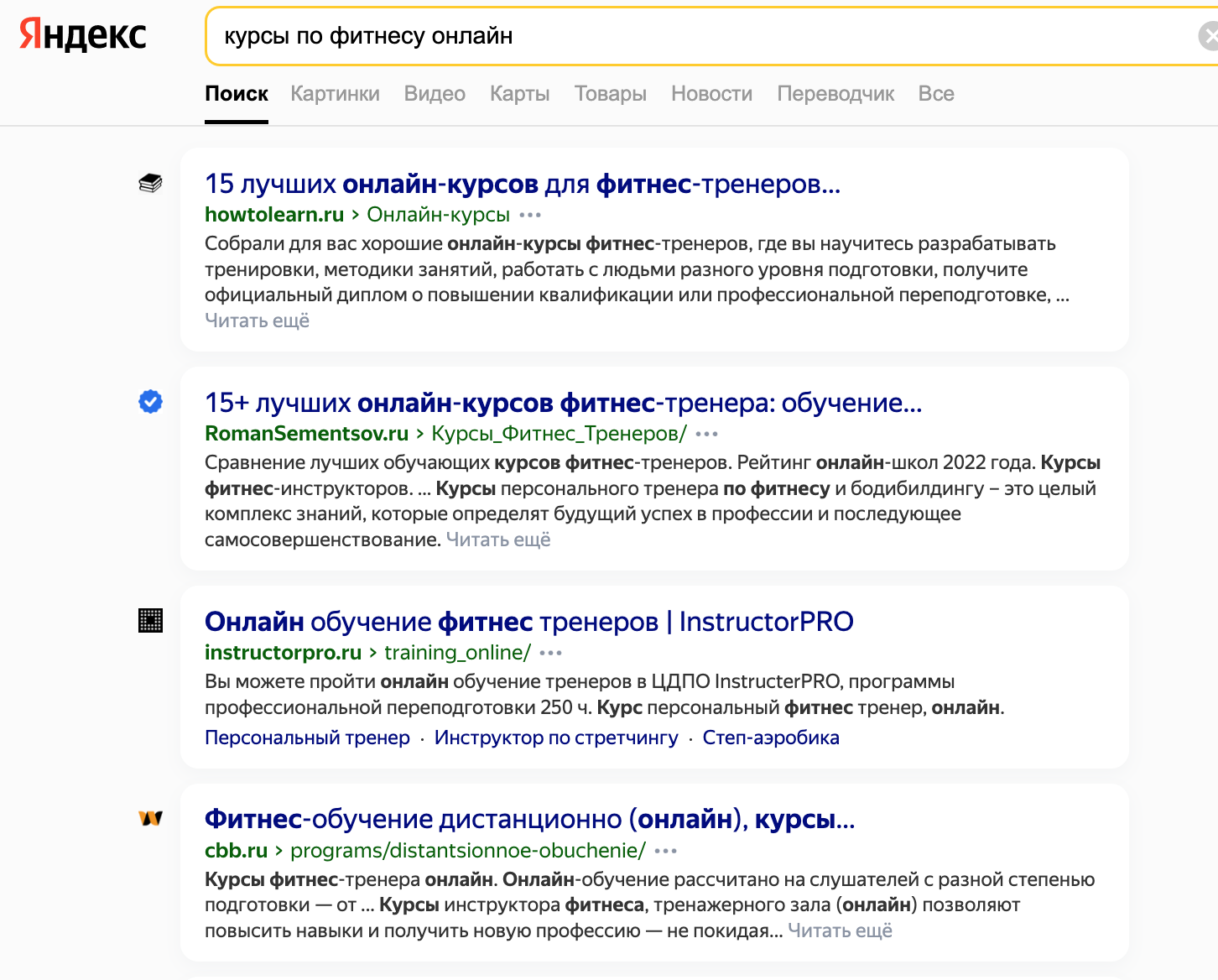Expand 'Читать ещё' in RomanSementsov.ru snippet
This screenshot has width=1218, height=980.
pyautogui.click(x=498, y=540)
